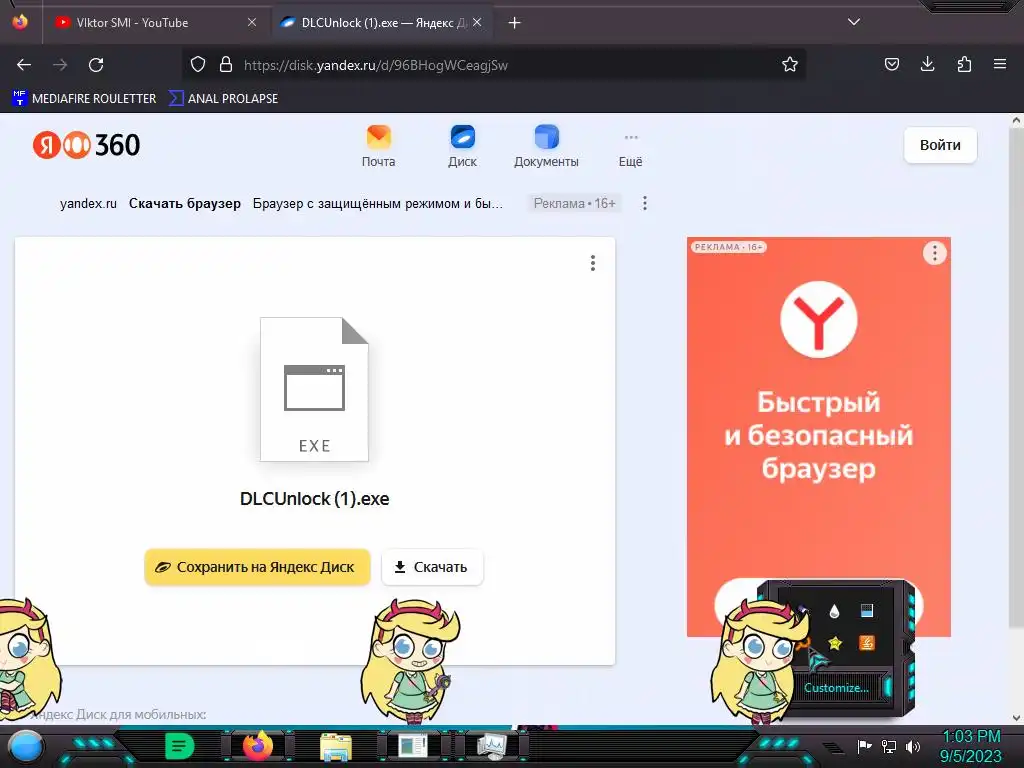This screenshot has height=768, width=1024.
Task: Open the document window taskbar icon
Action: pos(413,746)
